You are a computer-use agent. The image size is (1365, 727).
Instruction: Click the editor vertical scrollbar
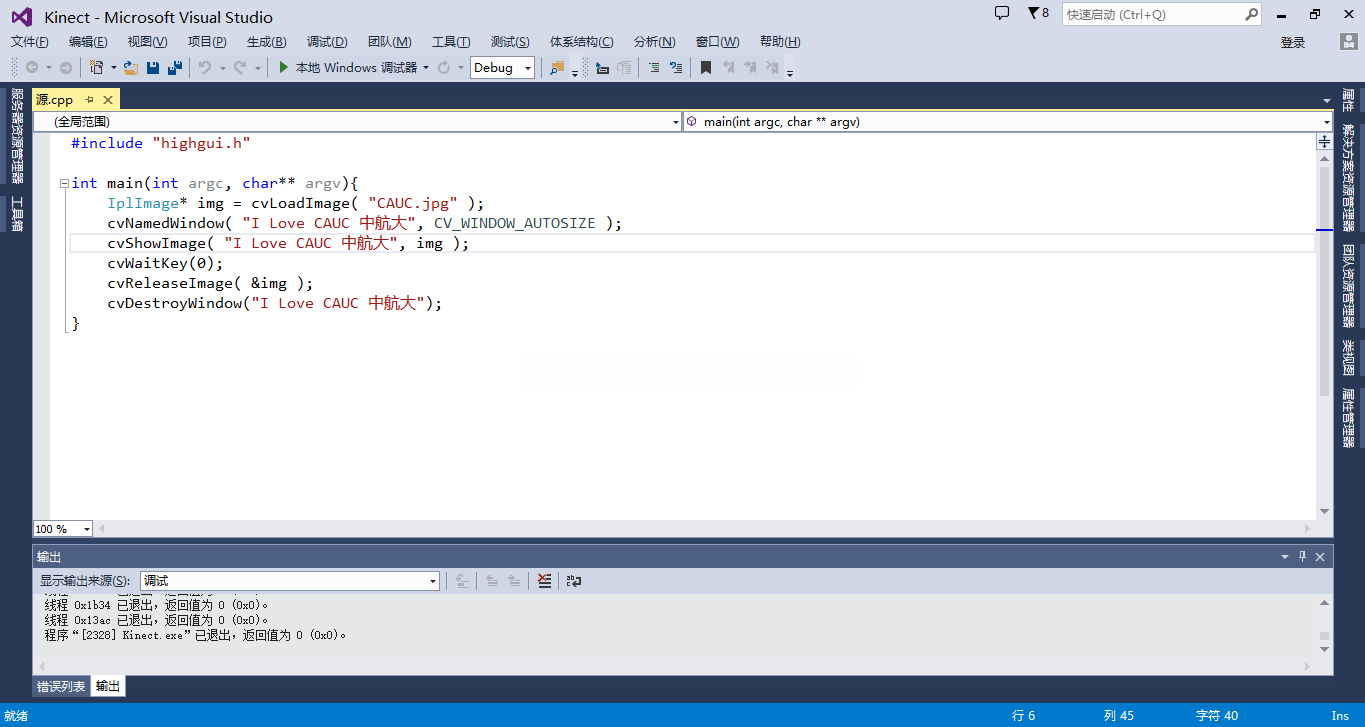coord(1324,300)
